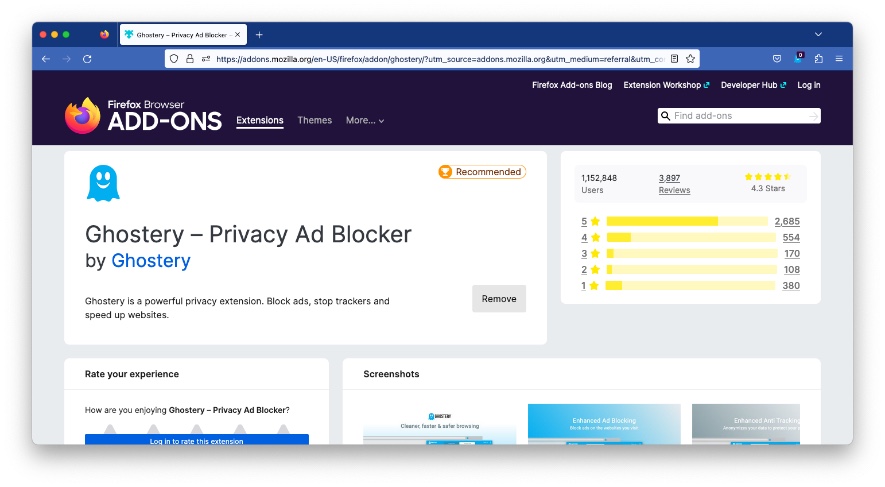Click the Firefox Browser Add-ons logo

click(x=143, y=116)
